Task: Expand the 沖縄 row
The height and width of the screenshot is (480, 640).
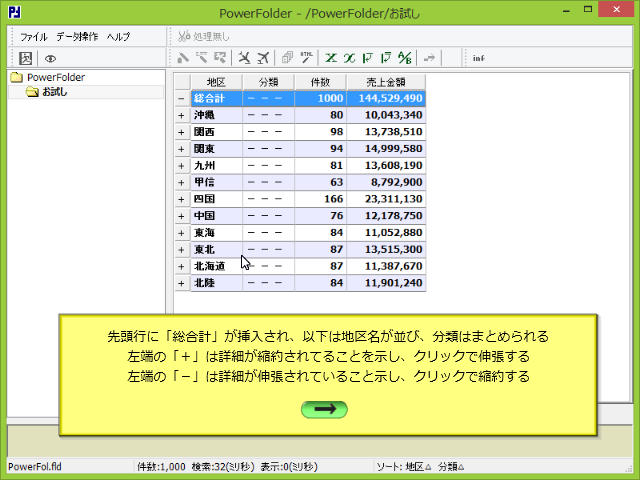Action: coord(182,115)
